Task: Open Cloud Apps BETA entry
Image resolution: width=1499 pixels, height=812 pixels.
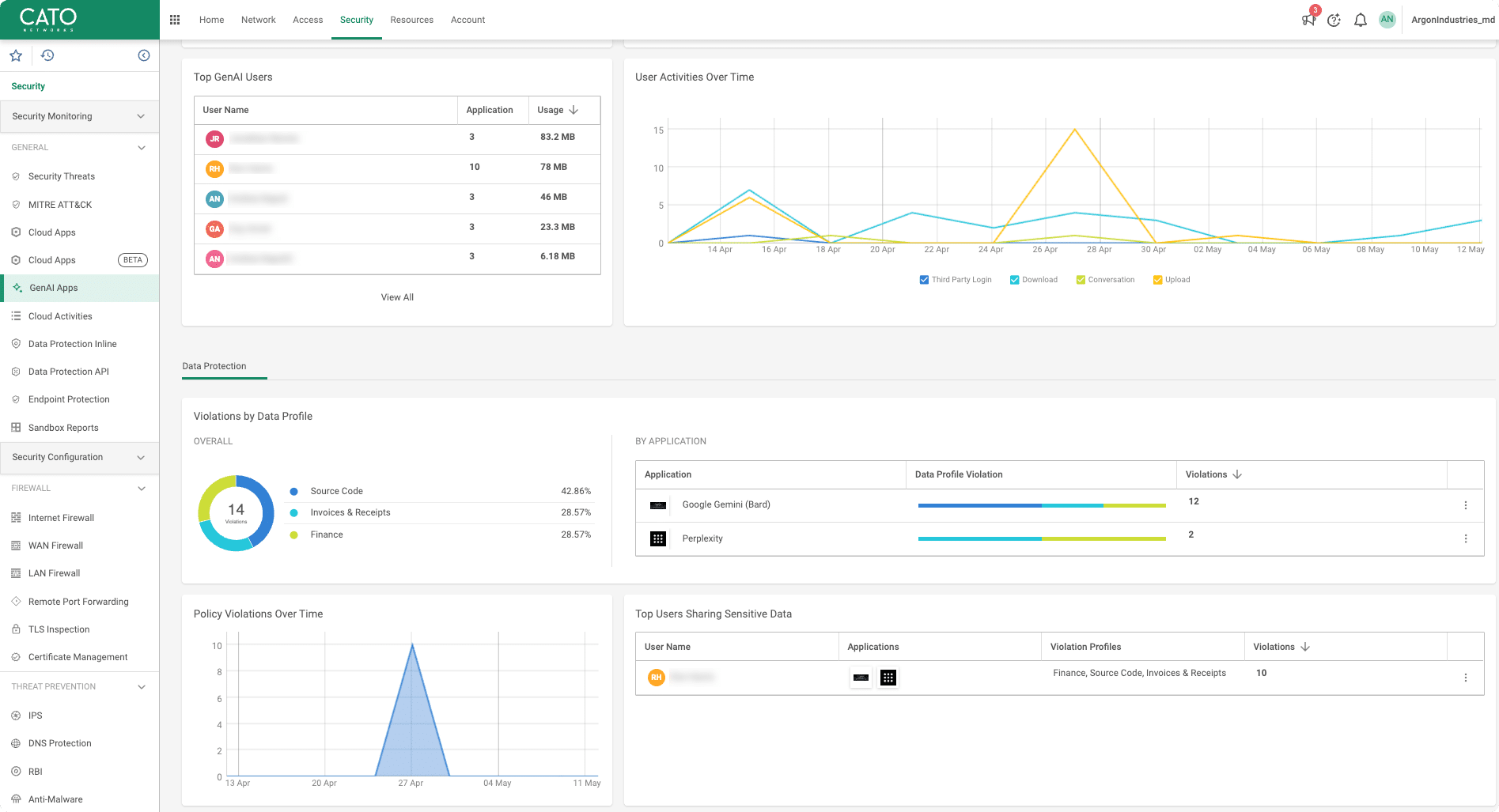Action: tap(79, 260)
